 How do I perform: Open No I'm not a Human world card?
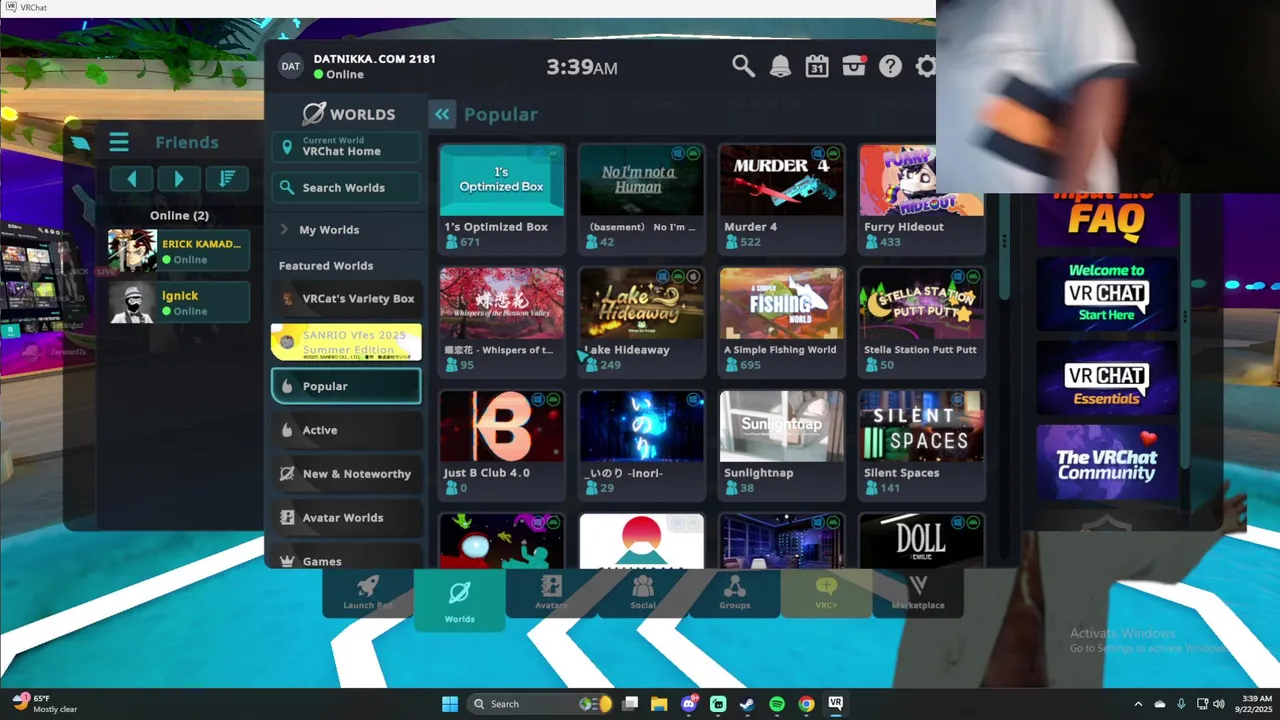coord(642,198)
